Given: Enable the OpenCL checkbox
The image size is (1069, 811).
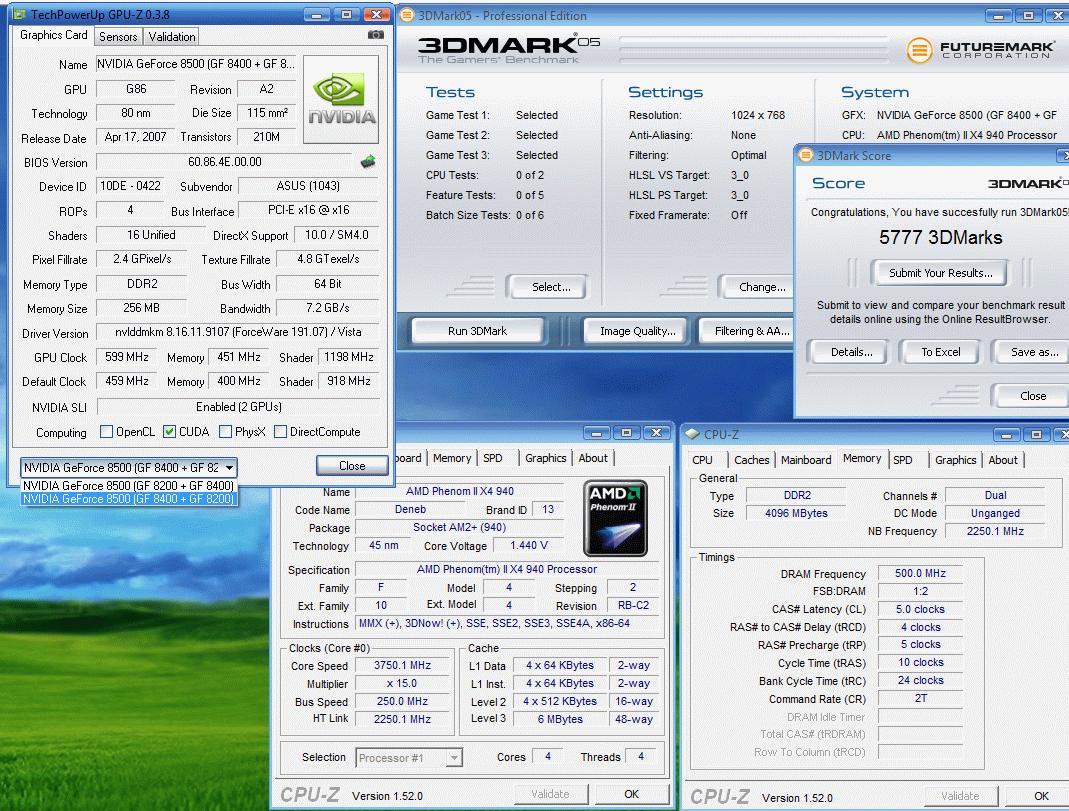Looking at the screenshot, I should [x=106, y=431].
